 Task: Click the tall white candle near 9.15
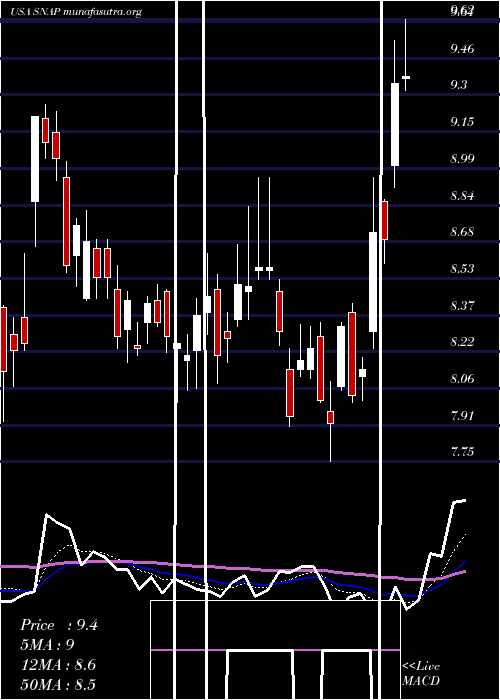click(x=35, y=159)
